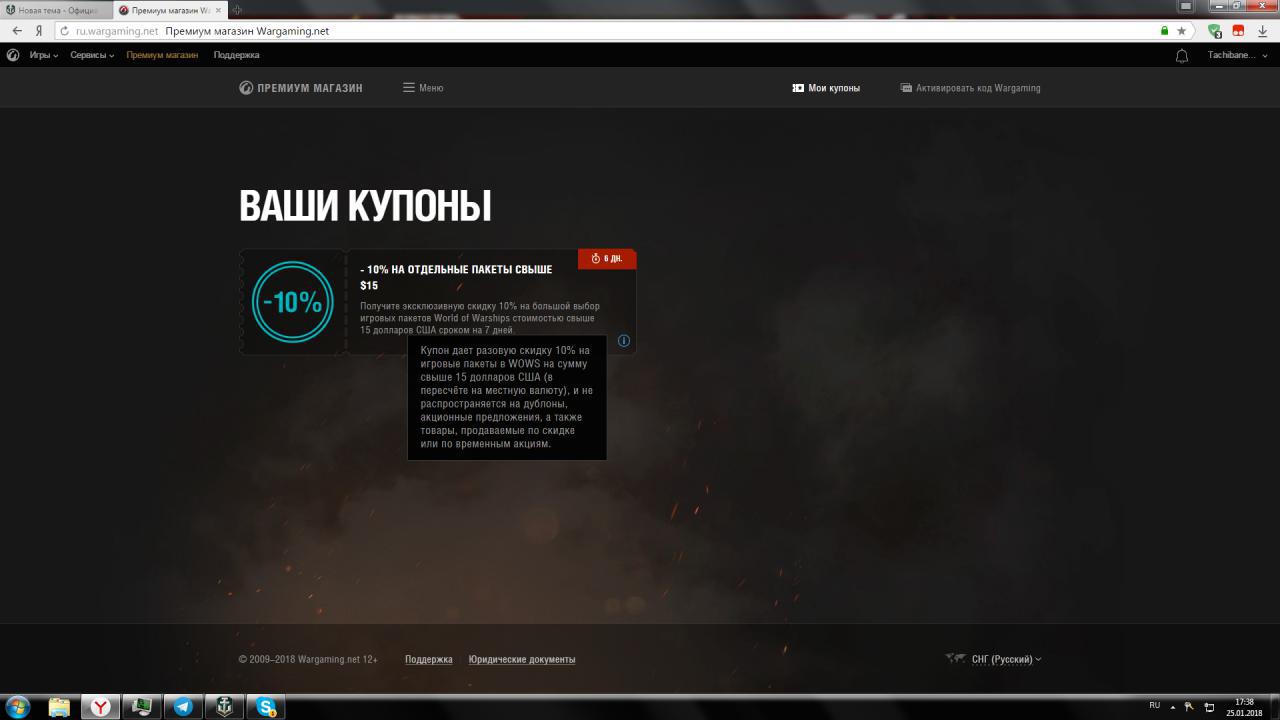
Task: Click the Yandex "Я" home button
Action: [39, 31]
